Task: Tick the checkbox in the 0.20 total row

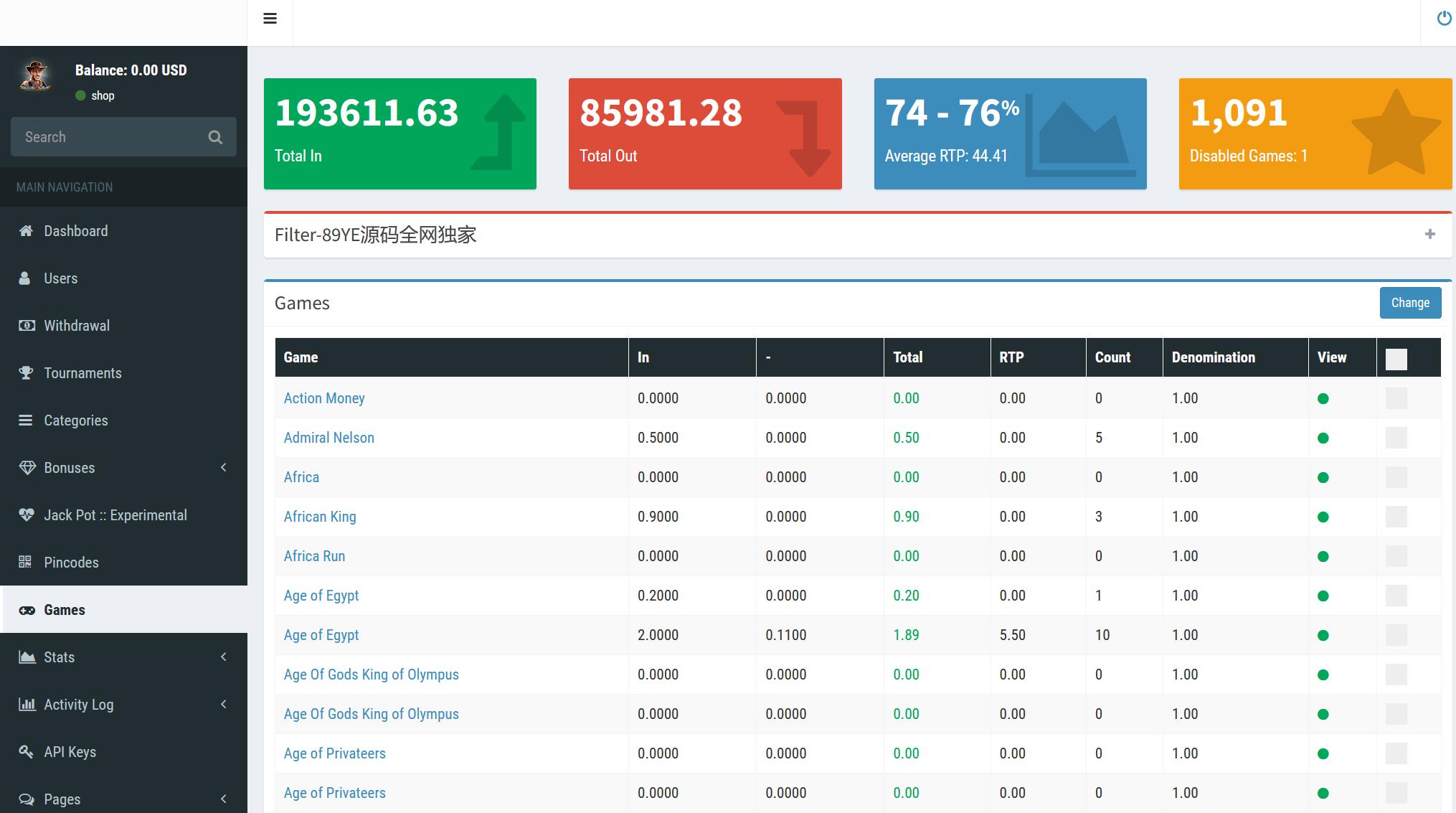Action: click(x=1396, y=596)
